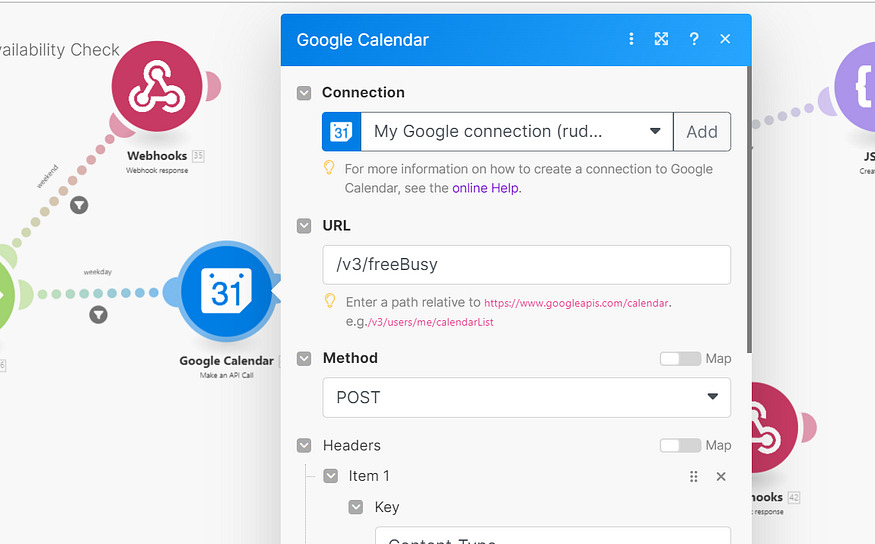Viewport: 875px width, 544px height.
Task: Open the lower right Webhooks module
Action: click(x=775, y=427)
